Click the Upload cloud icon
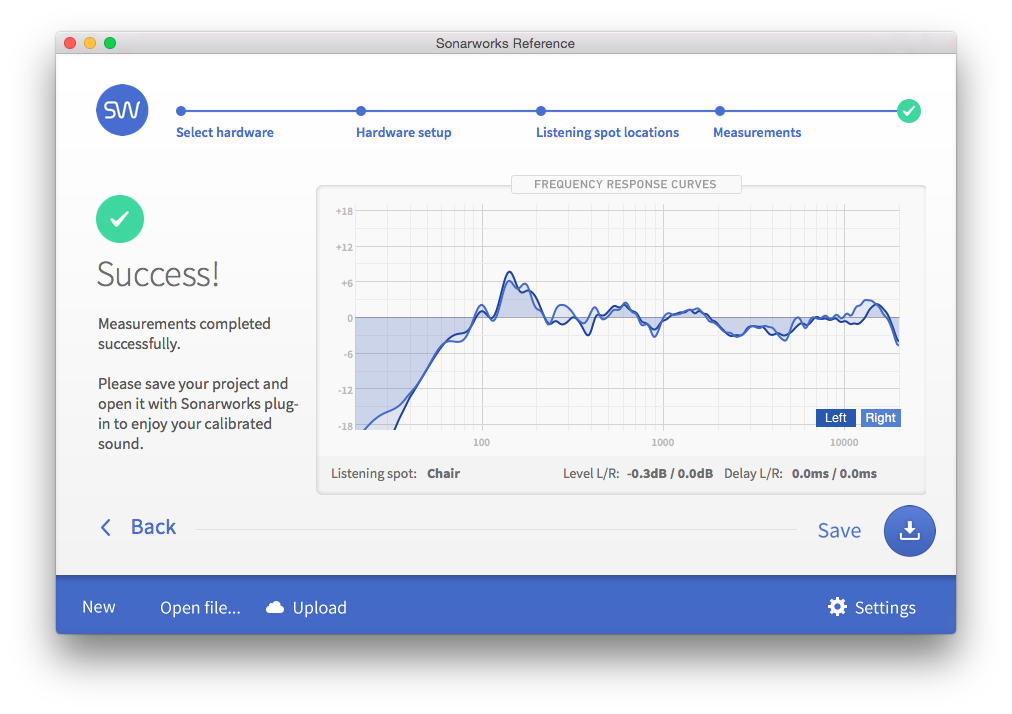 click(x=275, y=608)
